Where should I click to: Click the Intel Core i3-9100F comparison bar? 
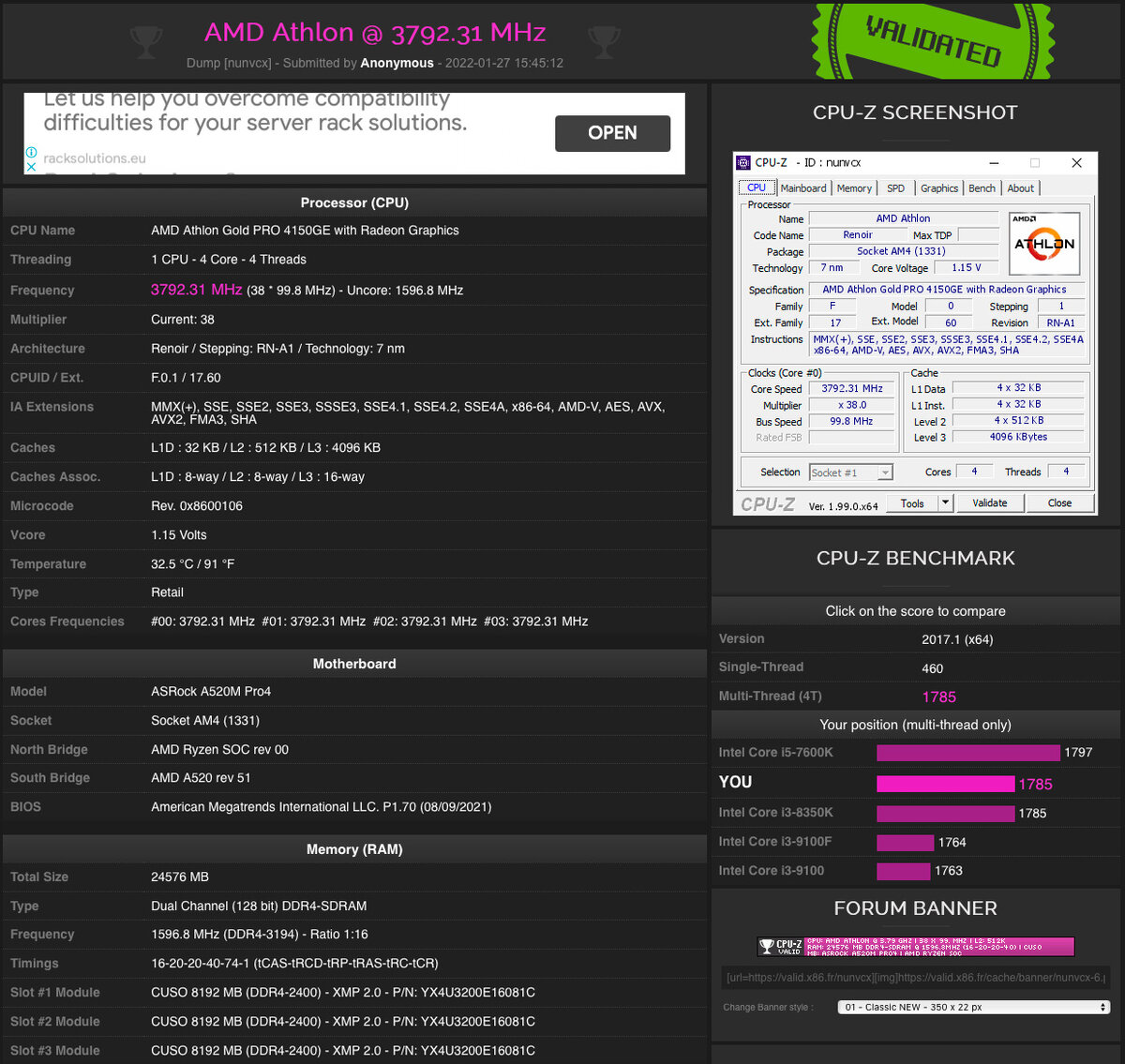[906, 843]
